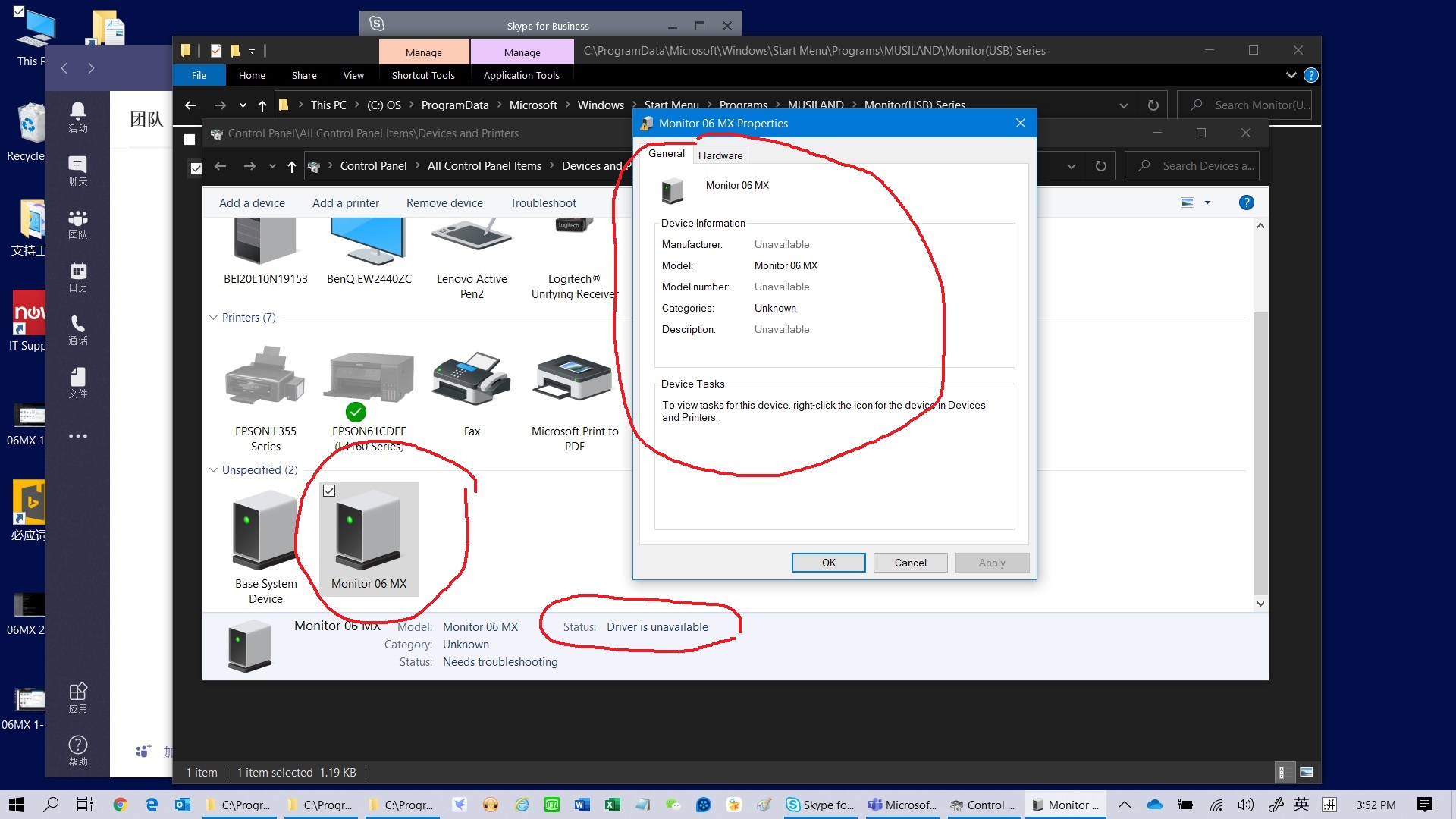Image resolution: width=1456 pixels, height=819 pixels.
Task: Refresh the Devices and Printers address bar
Action: coord(1100,166)
